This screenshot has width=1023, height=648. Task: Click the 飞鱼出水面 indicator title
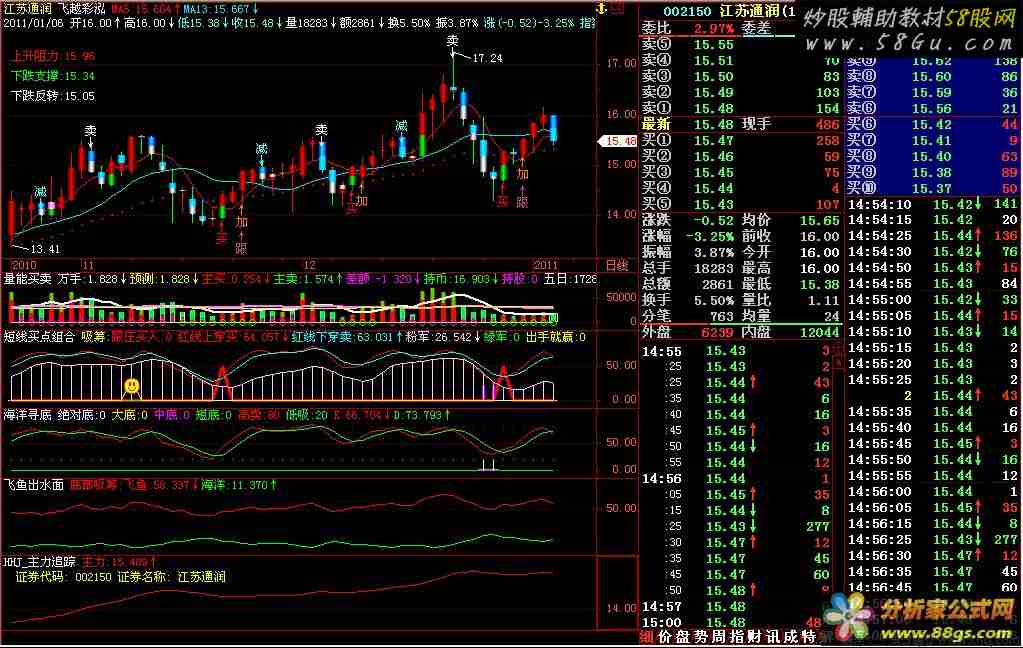point(33,484)
